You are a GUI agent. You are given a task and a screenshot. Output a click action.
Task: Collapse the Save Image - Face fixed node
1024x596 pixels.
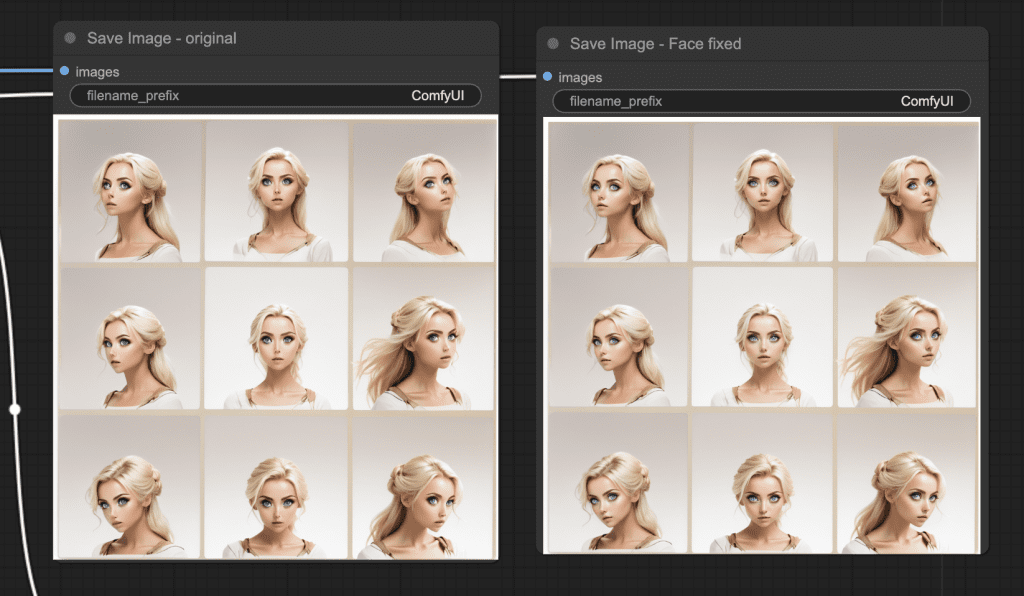click(x=553, y=44)
